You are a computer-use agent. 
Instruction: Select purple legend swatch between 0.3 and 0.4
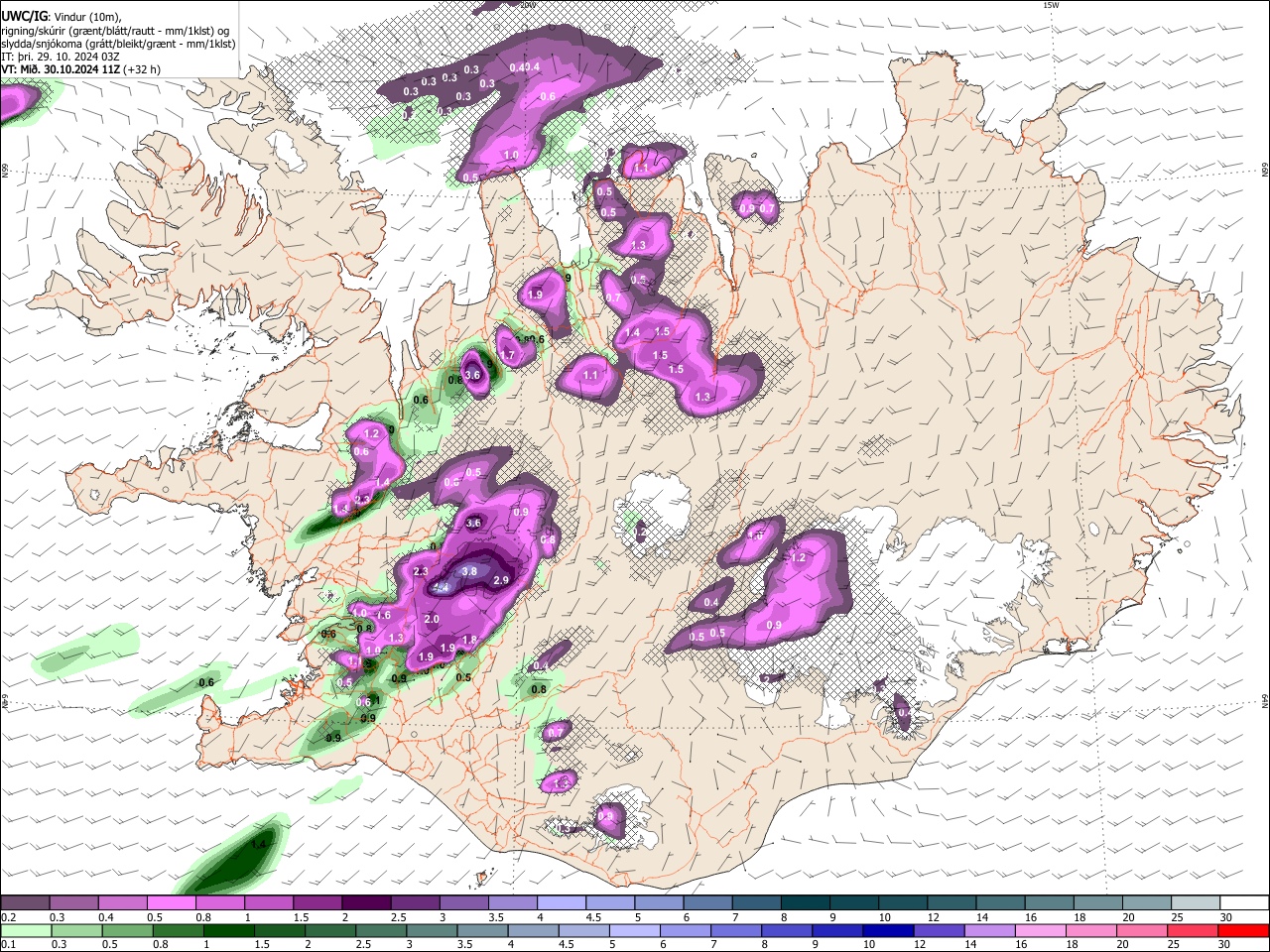pos(73,902)
